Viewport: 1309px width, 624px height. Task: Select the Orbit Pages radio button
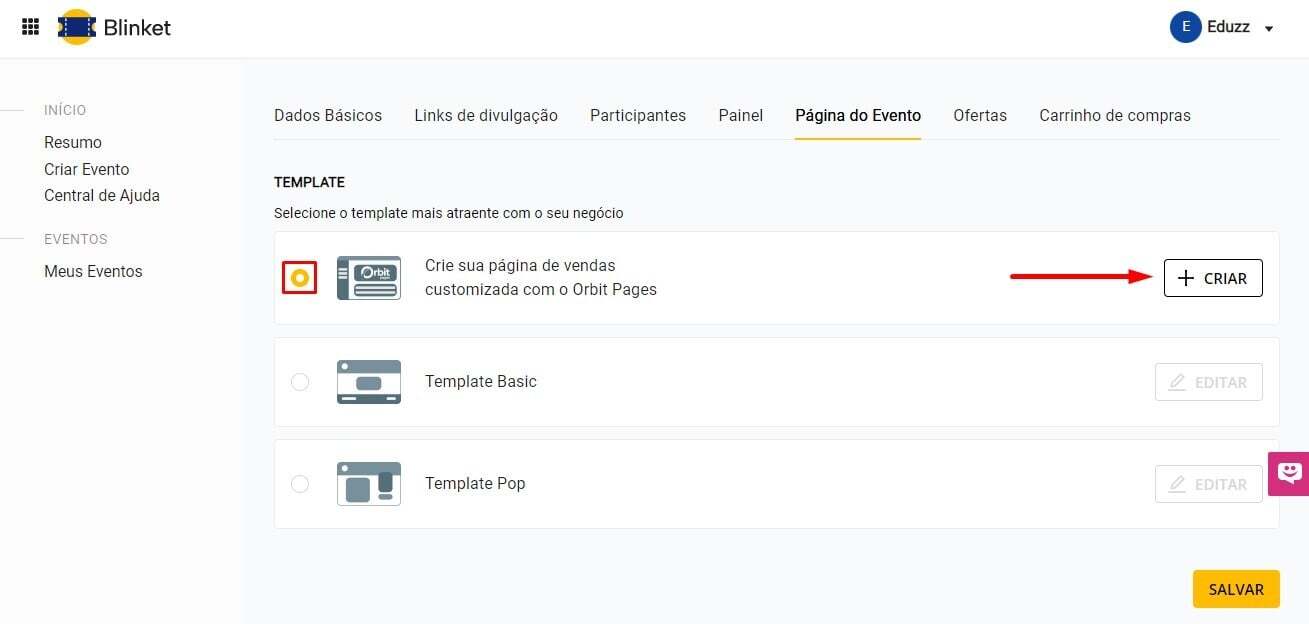(x=299, y=278)
